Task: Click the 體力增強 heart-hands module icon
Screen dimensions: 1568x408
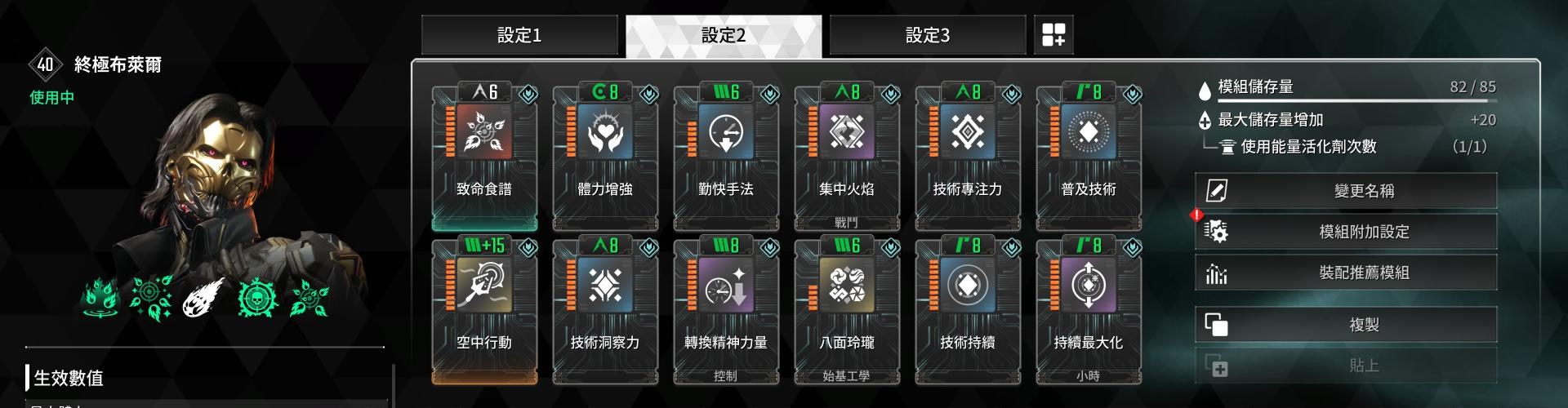Action: (x=604, y=131)
